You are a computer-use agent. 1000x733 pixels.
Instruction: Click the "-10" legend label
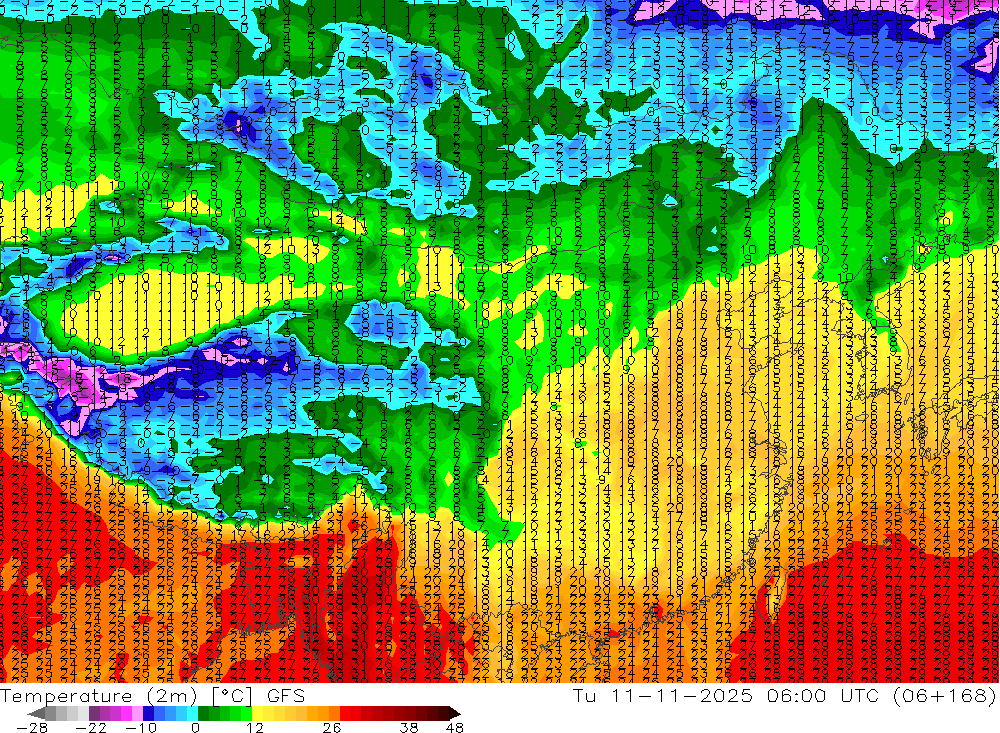click(141, 728)
